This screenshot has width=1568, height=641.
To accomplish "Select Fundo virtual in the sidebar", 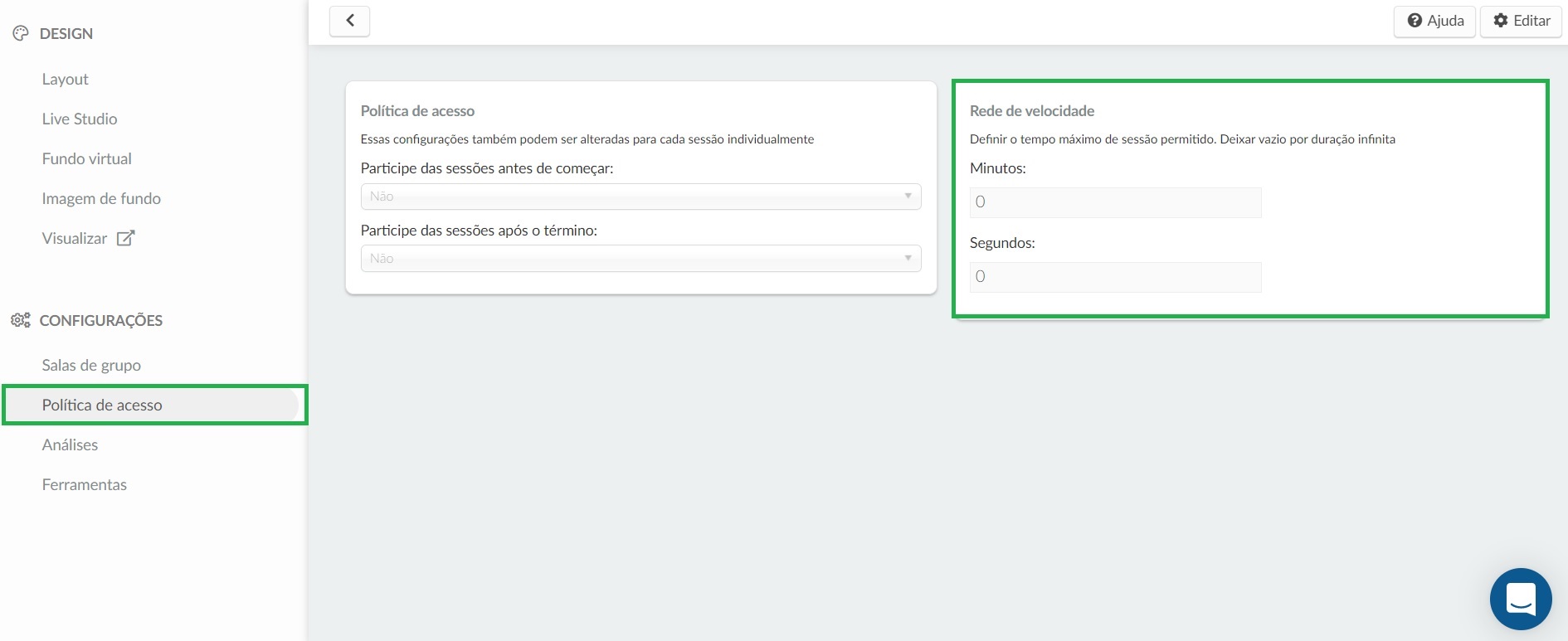I will click(87, 158).
